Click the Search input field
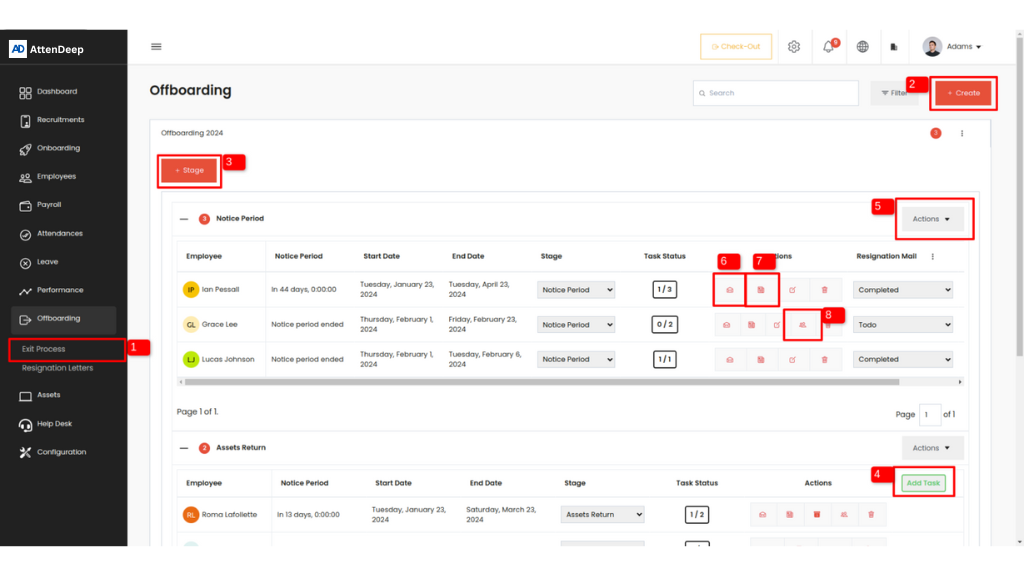The image size is (1024, 576). [x=775, y=93]
